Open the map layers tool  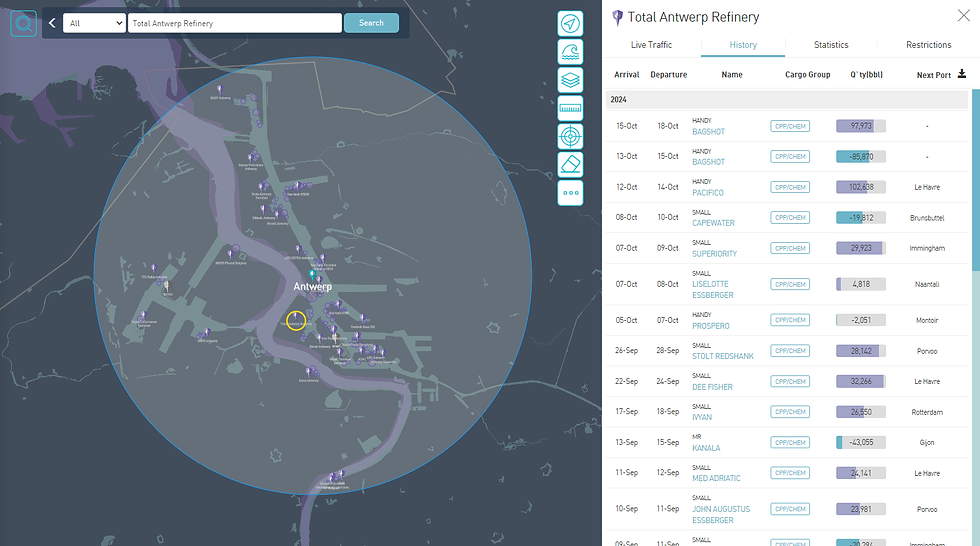(x=570, y=80)
